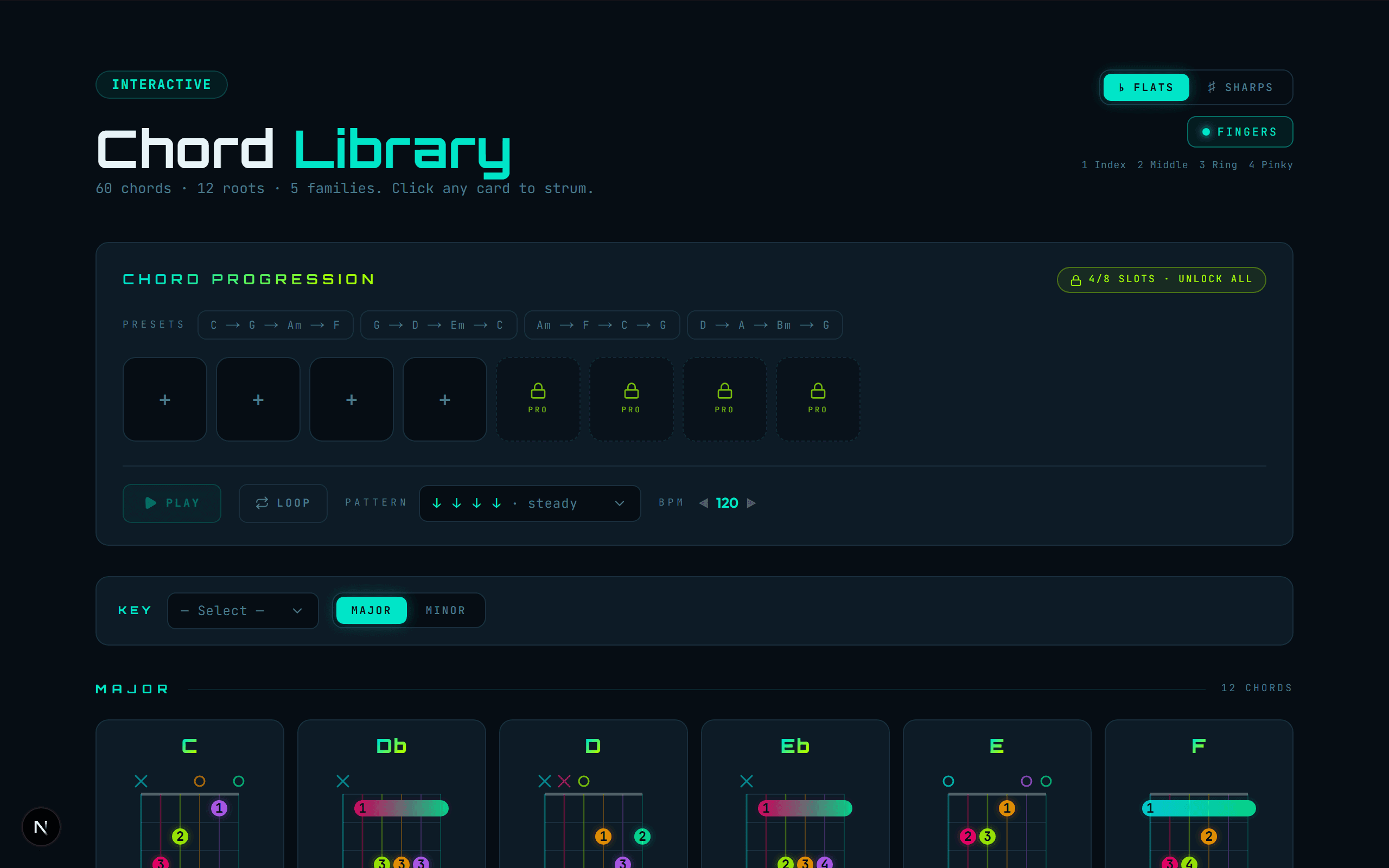This screenshot has height=868, width=1389.
Task: Add a chord to the fourth empty slot
Action: coord(445,400)
